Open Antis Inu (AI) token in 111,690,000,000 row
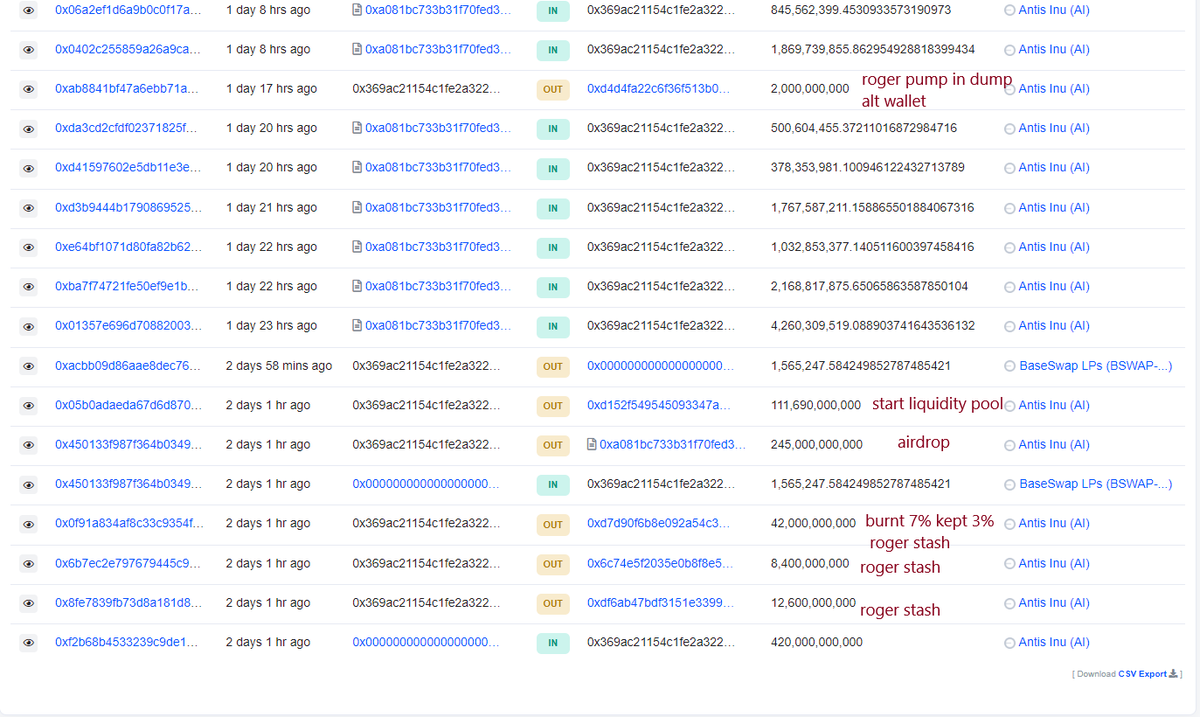 [1054, 405]
